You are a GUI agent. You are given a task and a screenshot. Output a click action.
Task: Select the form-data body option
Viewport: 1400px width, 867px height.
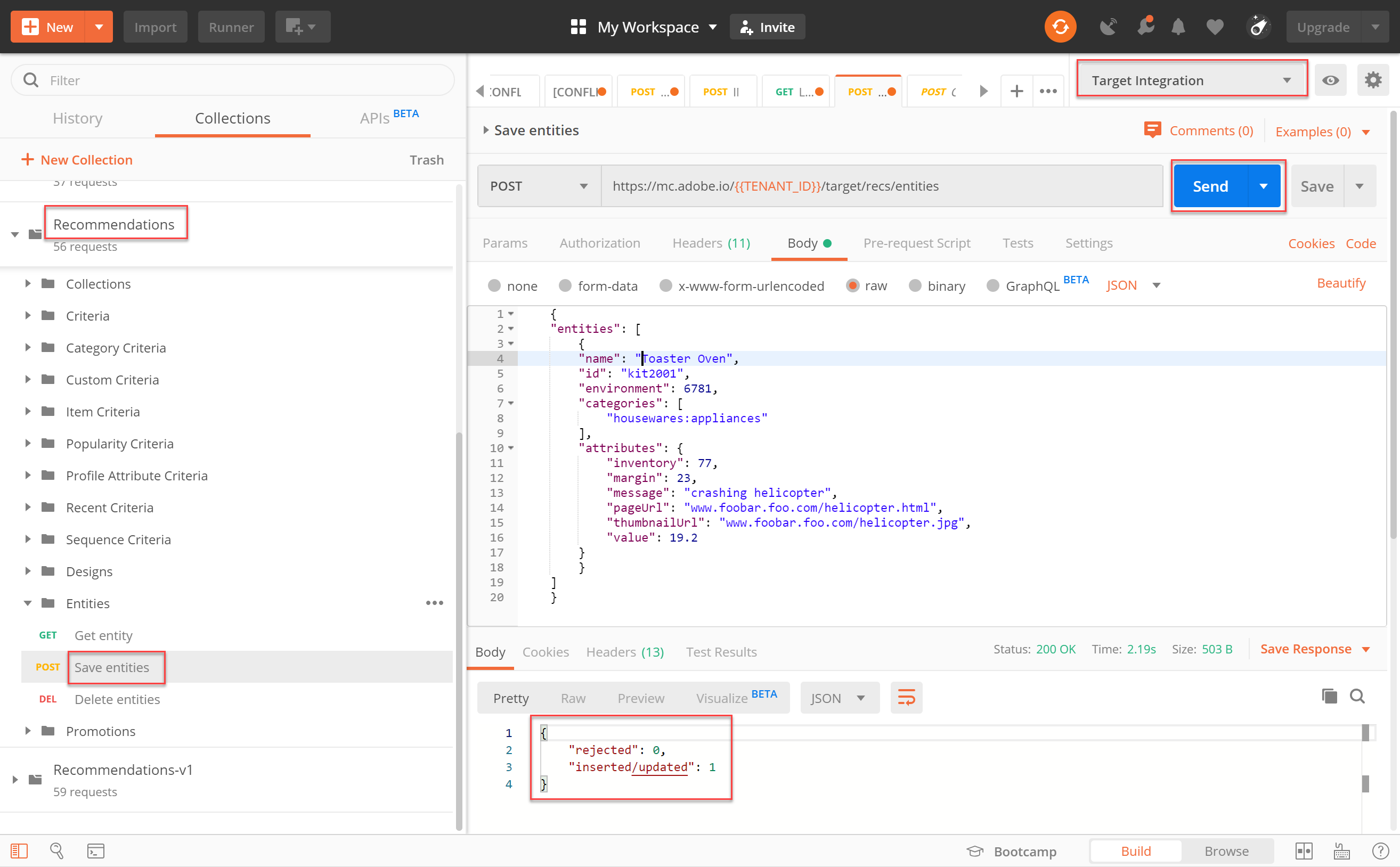565,285
